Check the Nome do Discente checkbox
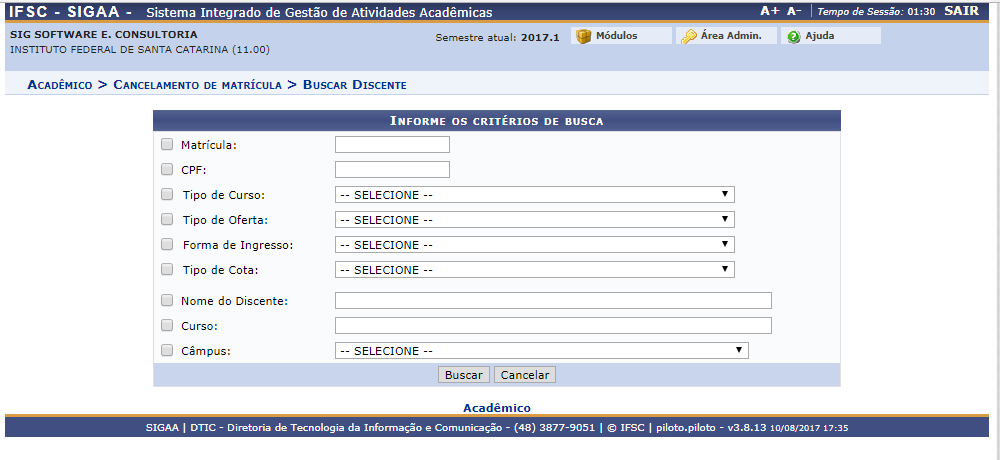The height and width of the screenshot is (460, 1000). [x=167, y=300]
